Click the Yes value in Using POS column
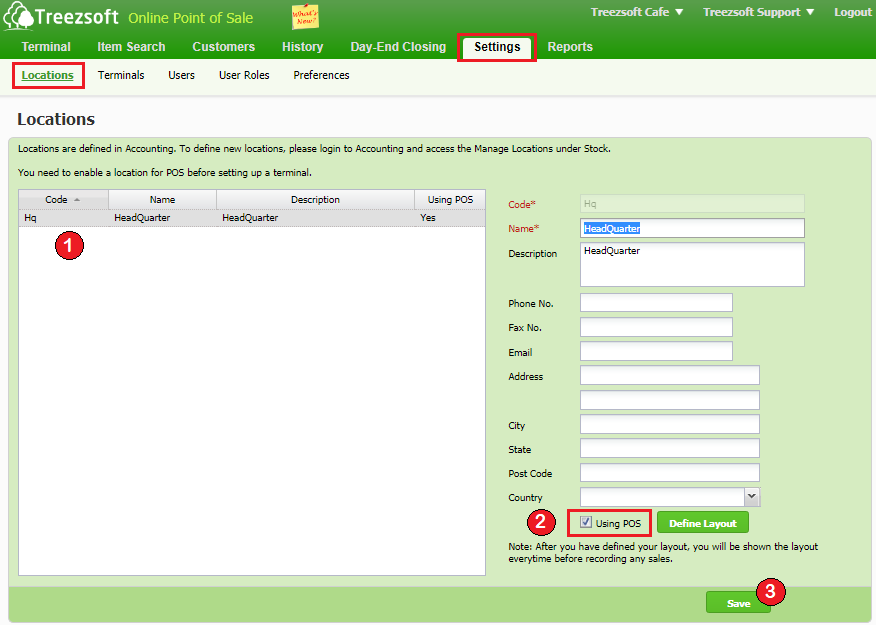876x625 pixels. tap(428, 218)
